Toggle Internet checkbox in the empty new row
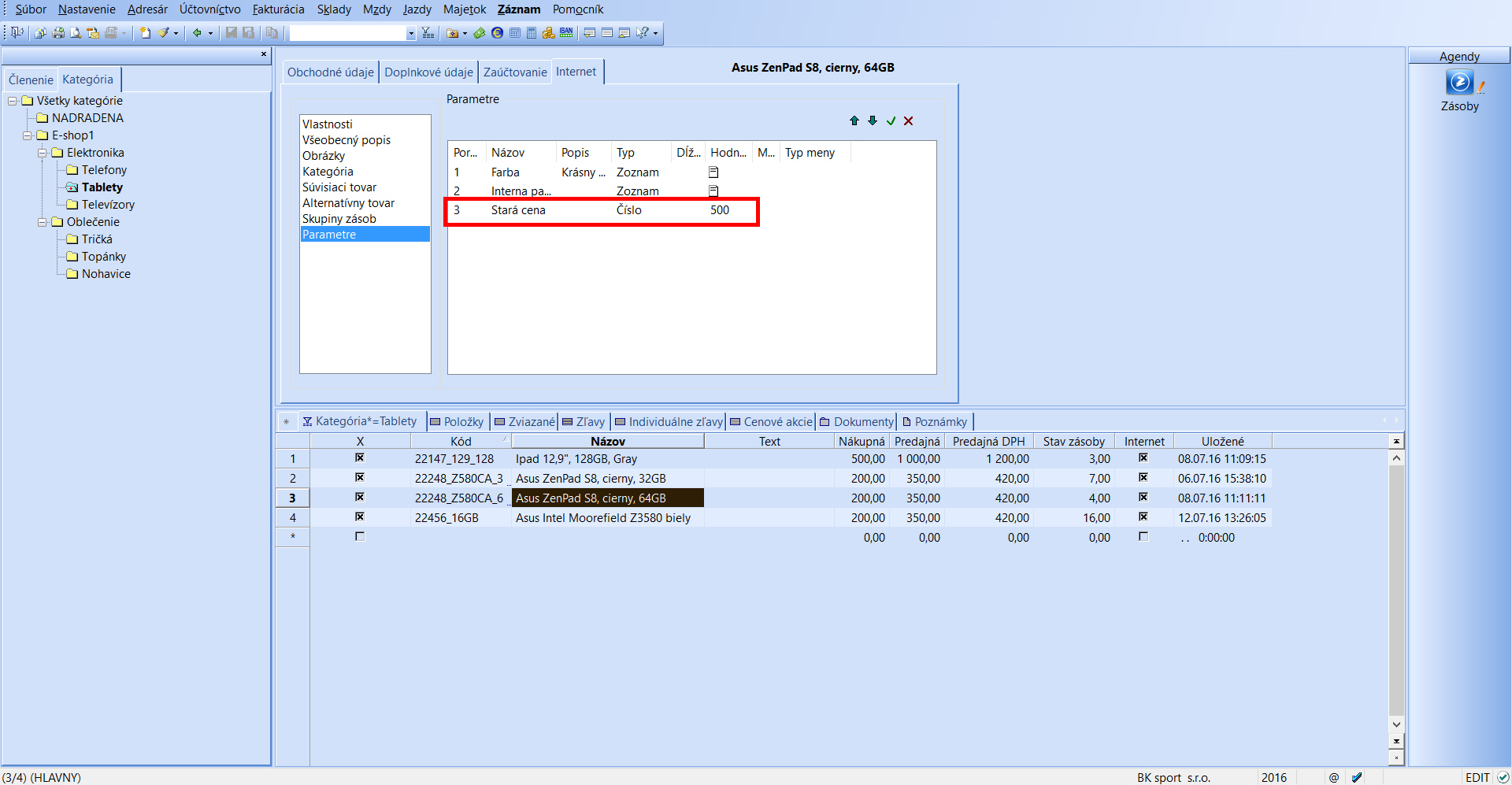This screenshot has height=785, width=1512. coord(1143,536)
